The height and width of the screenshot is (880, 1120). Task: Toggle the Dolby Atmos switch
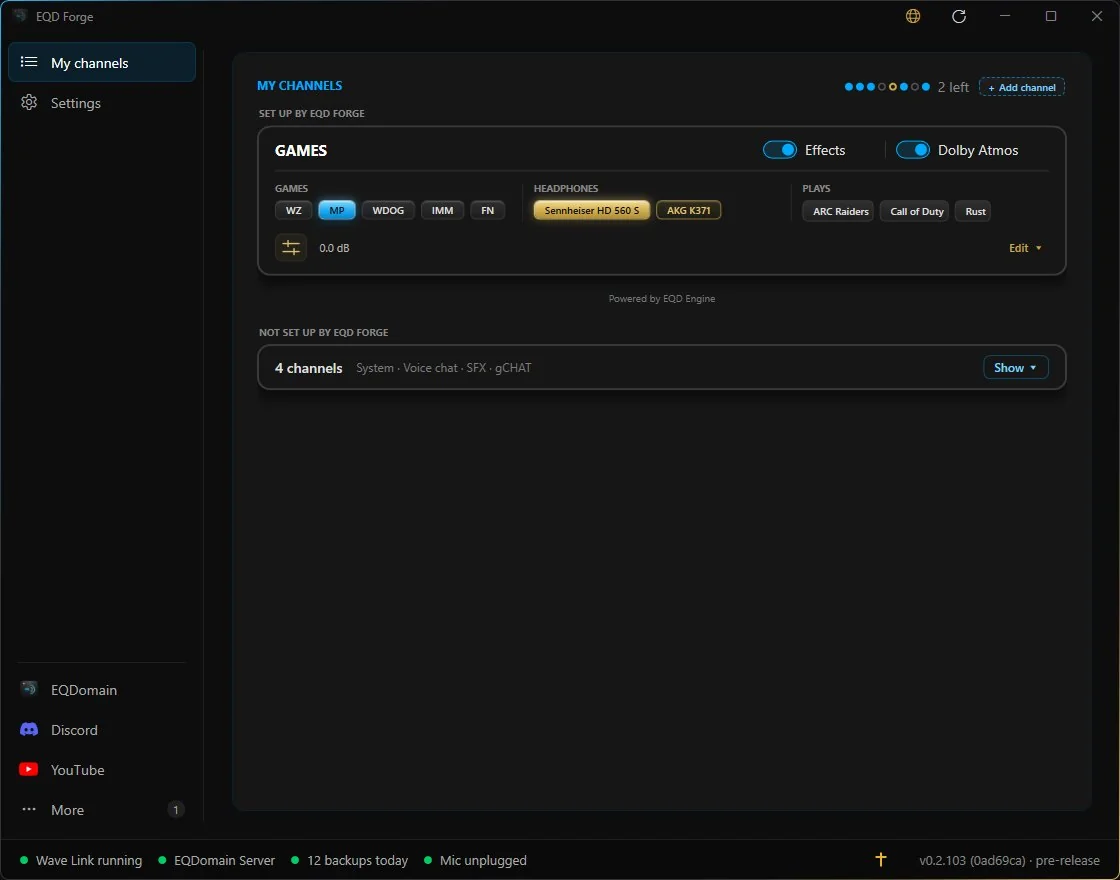point(913,150)
